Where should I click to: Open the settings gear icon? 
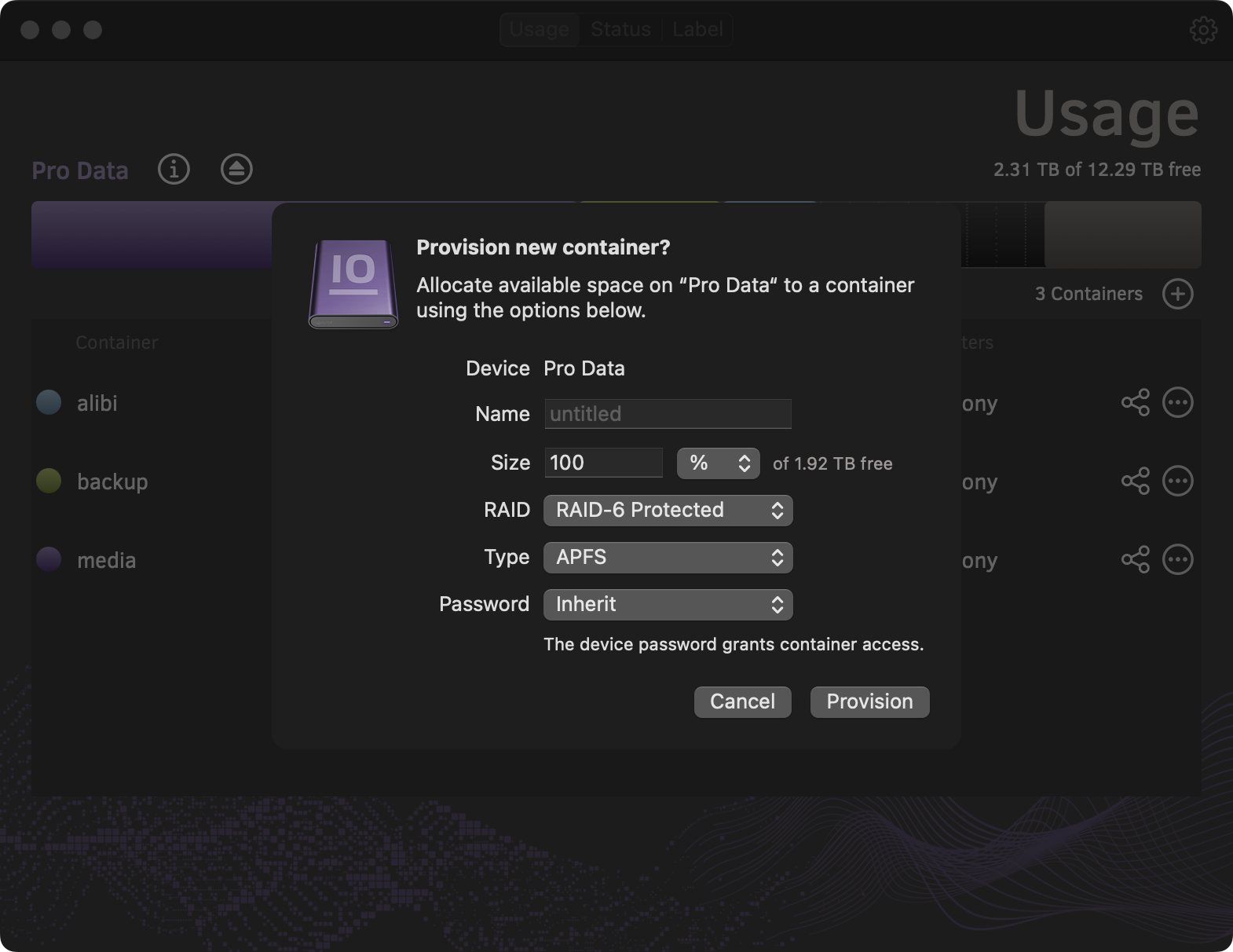coord(1202,30)
